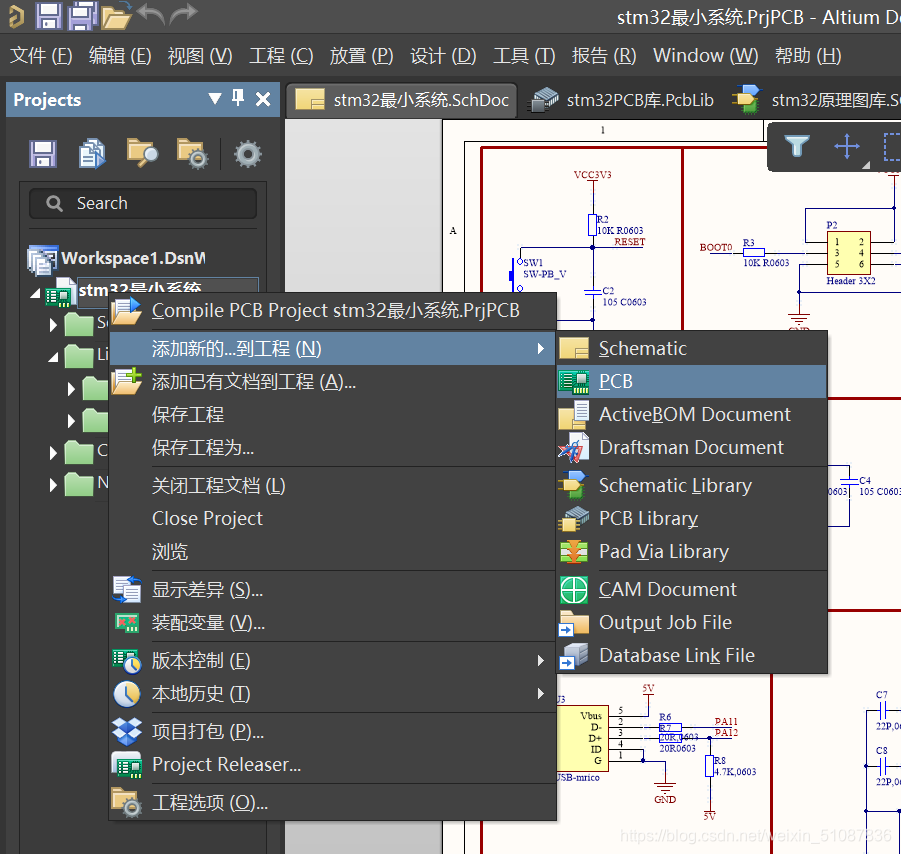The width and height of the screenshot is (901, 854).
Task: Open the Projects panel dropdown arrow
Action: 214,98
